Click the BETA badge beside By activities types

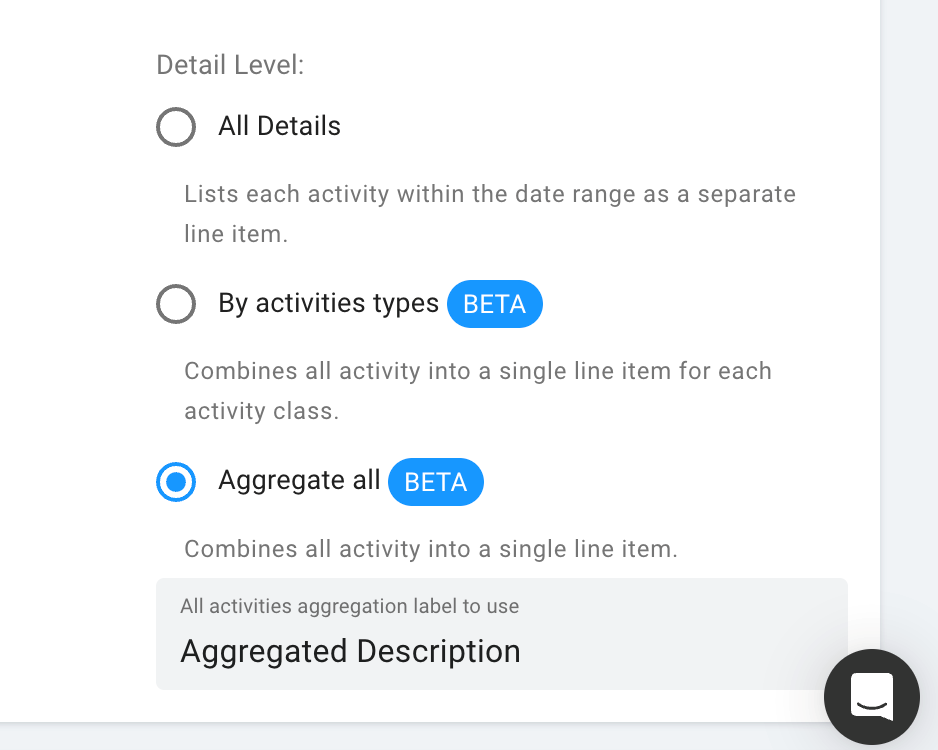[495, 304]
